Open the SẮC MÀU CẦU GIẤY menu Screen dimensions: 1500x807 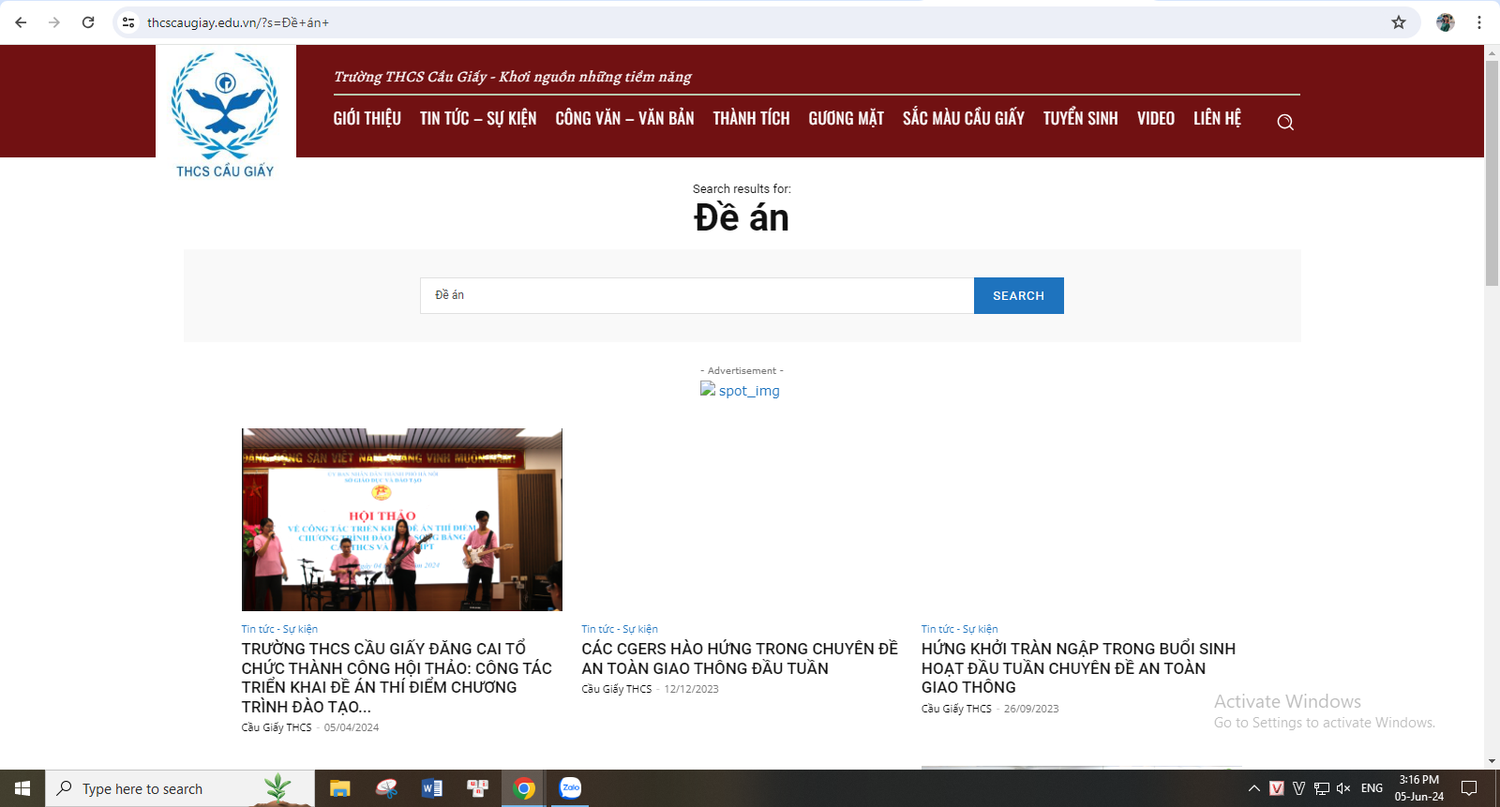963,118
